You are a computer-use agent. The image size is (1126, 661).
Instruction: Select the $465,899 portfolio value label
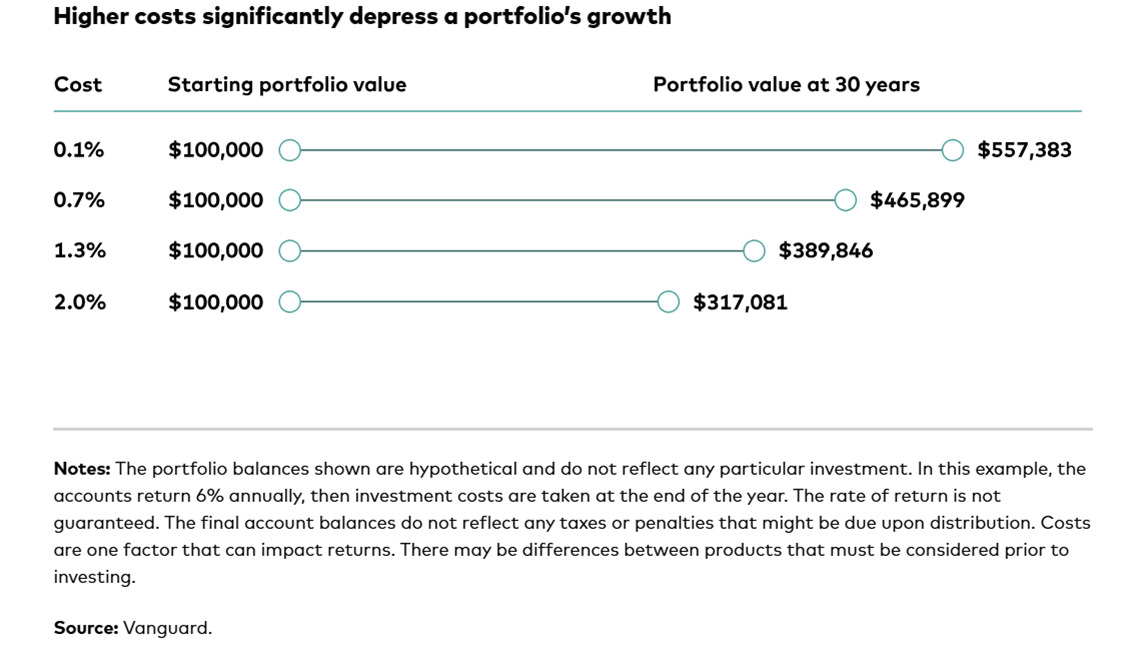coord(917,200)
